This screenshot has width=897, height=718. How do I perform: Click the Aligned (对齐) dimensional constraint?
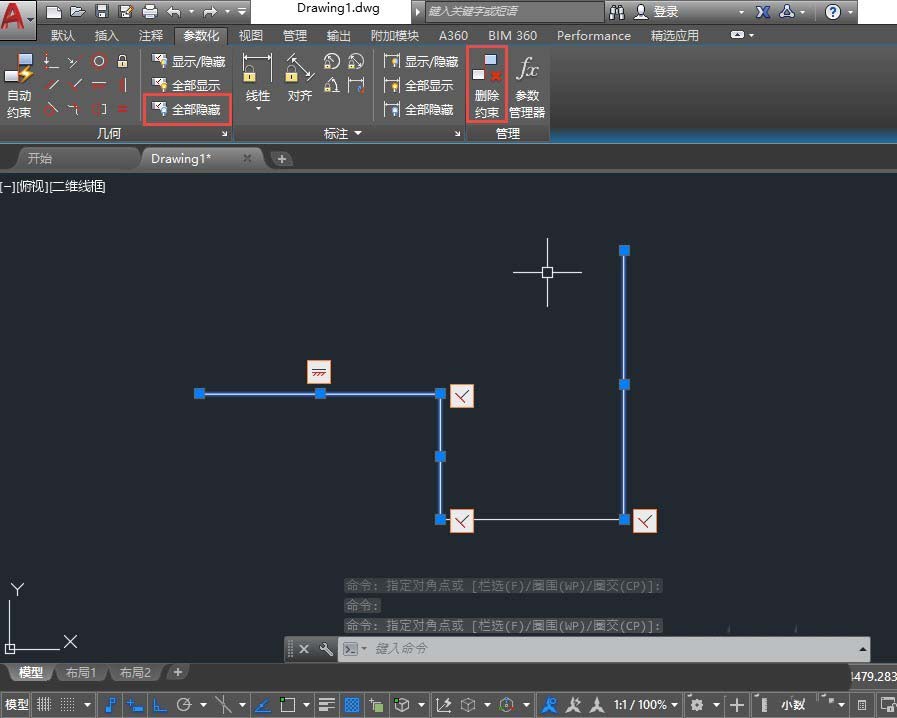click(x=299, y=78)
